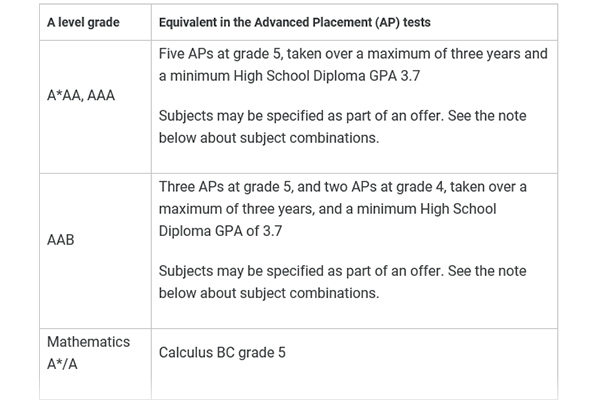Viewport: 600px width, 400px height.
Task: Click the 'A level grade' column header
Action: point(83,23)
